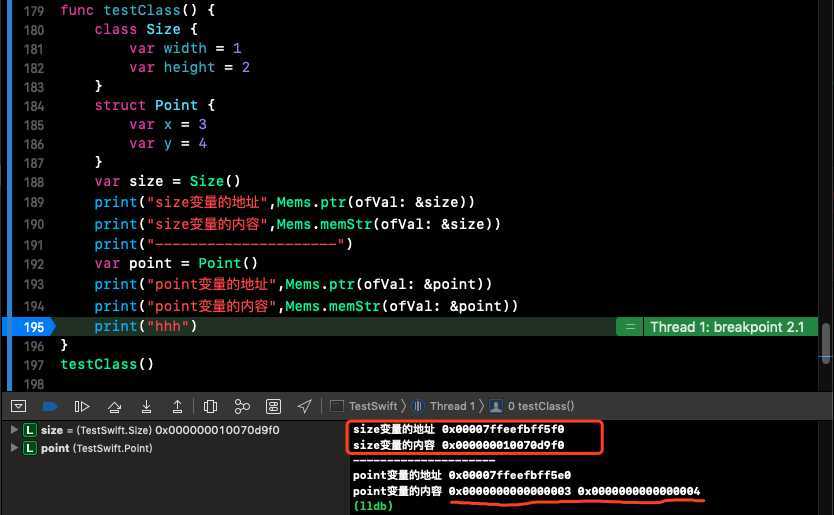This screenshot has width=834, height=515.
Task: Click line number 179 gutter
Action: click(34, 11)
